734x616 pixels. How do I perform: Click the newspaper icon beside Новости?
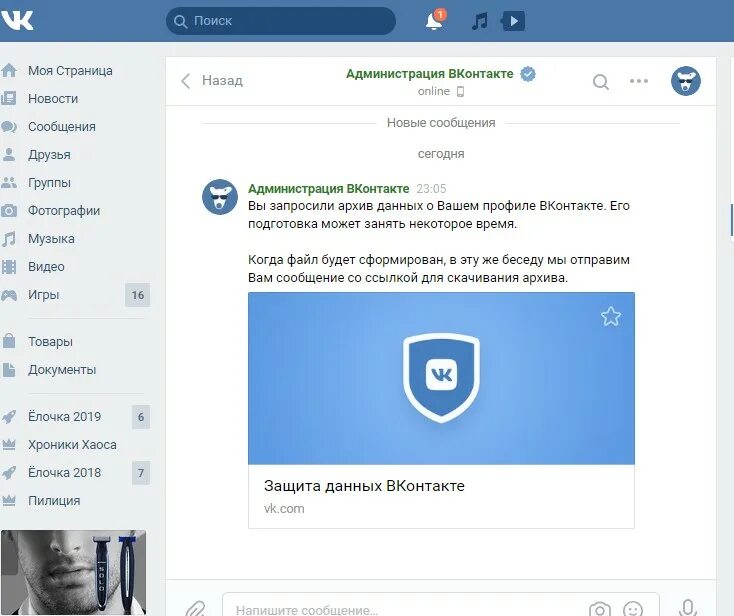click(x=9, y=98)
